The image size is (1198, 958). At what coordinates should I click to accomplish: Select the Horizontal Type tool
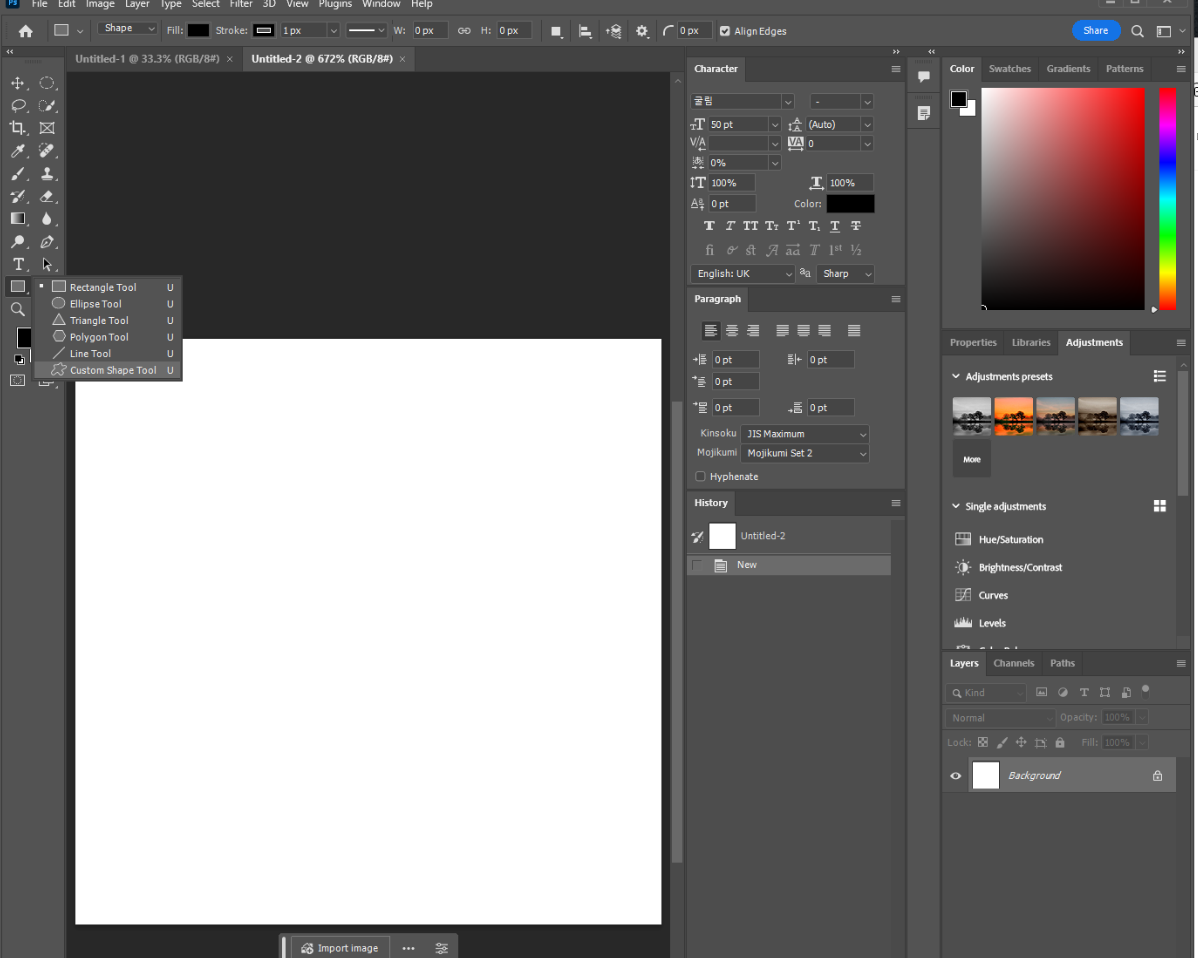pyautogui.click(x=18, y=264)
